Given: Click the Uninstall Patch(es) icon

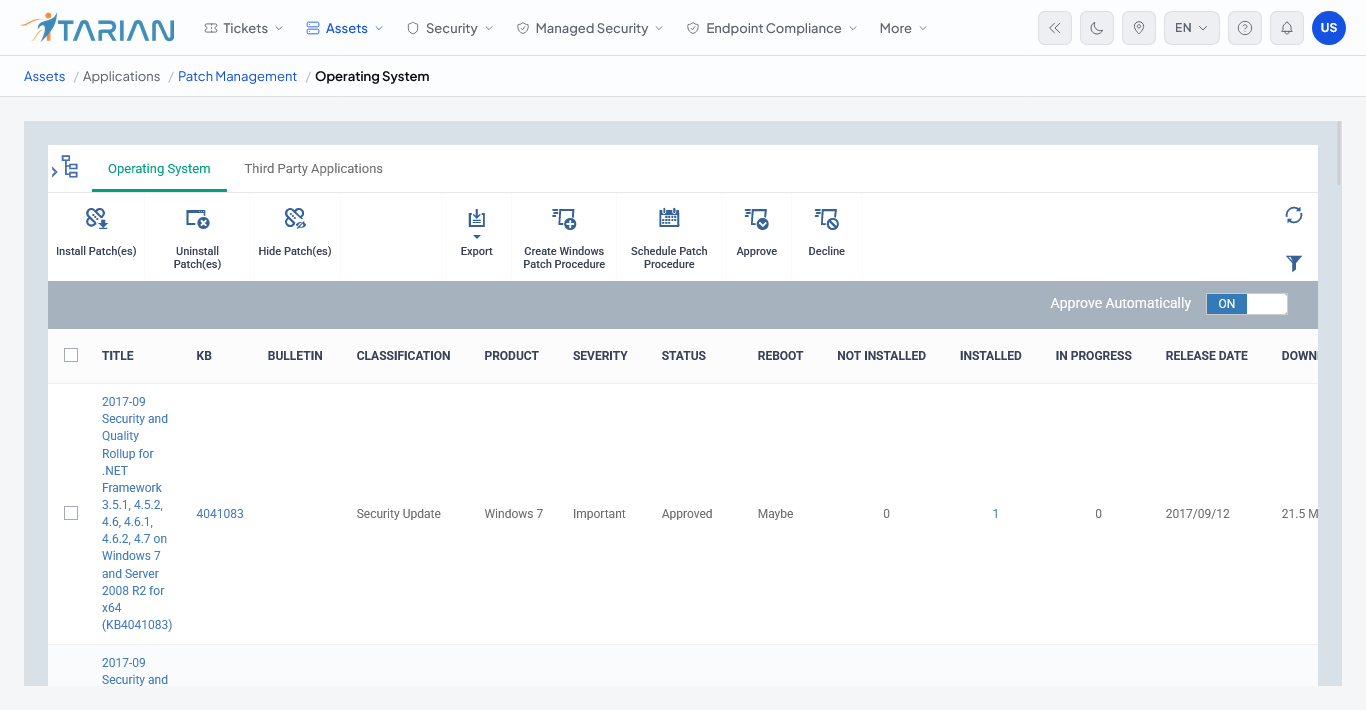Looking at the screenshot, I should 197,218.
